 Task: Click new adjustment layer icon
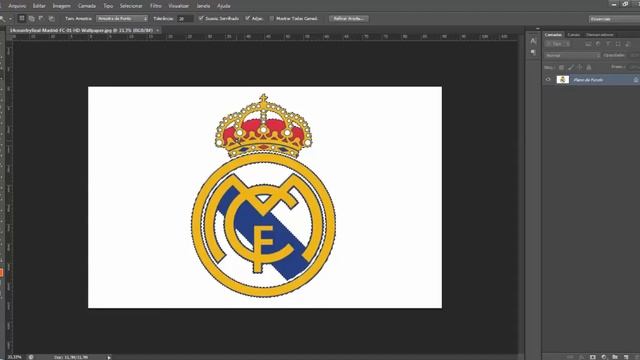(x=604, y=357)
